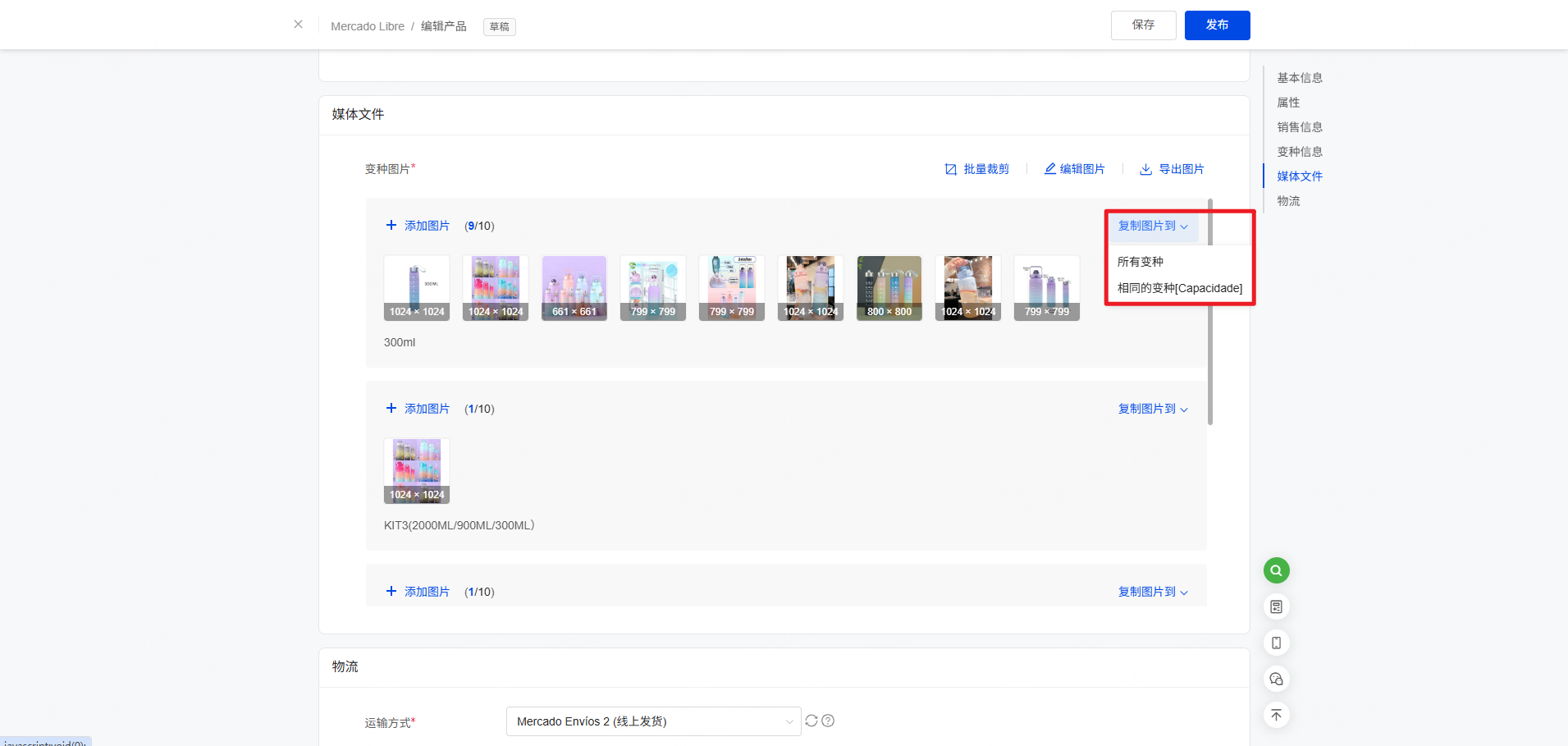This screenshot has height=746, width=1568.
Task: Choose 所有变种 from the copy menu
Action: pos(1141,262)
